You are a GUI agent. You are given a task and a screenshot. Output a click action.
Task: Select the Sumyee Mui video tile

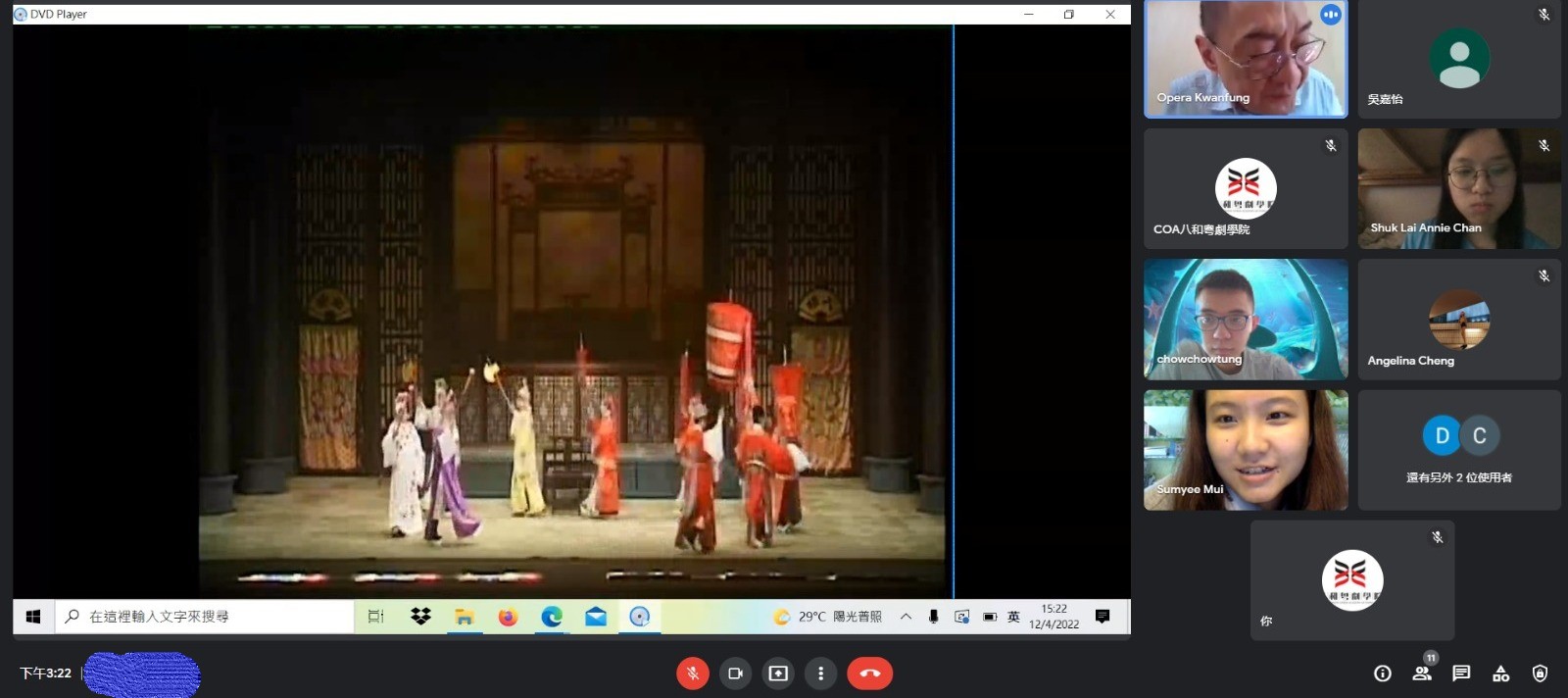[1246, 450]
